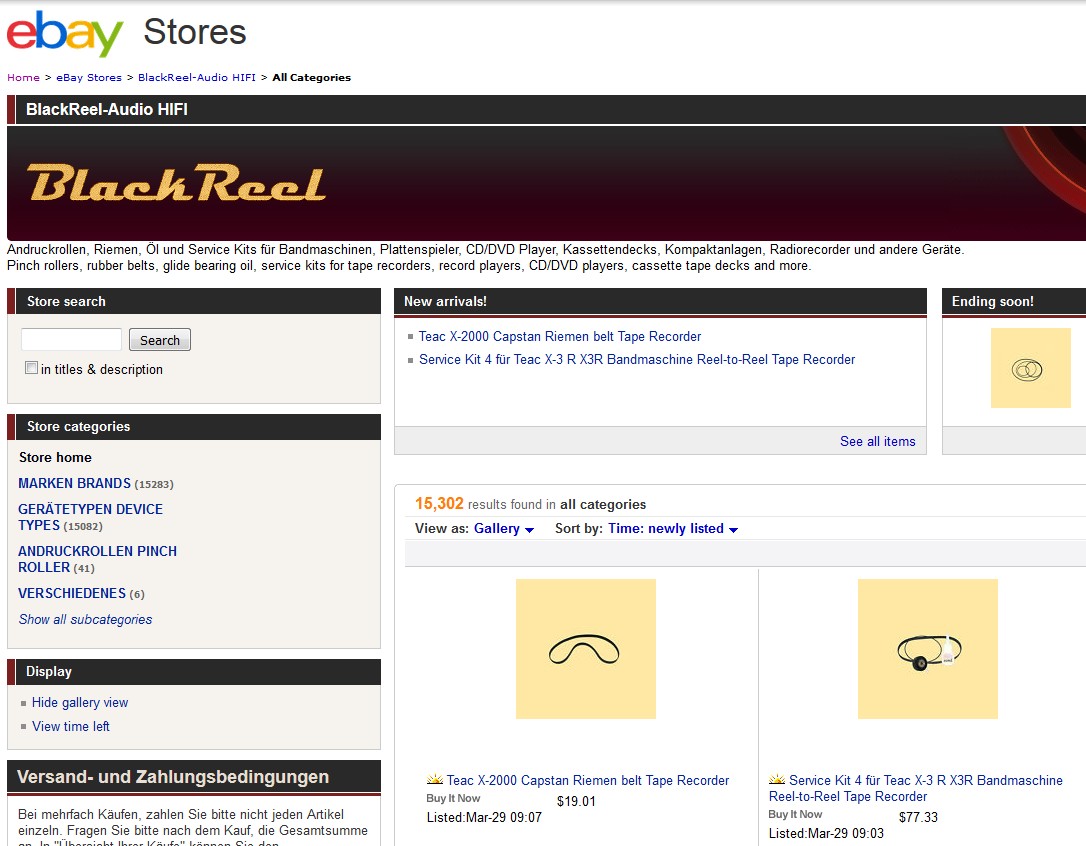The height and width of the screenshot is (846, 1086).
Task: Open the Teac X-2000 belt product image
Action: pos(585,649)
